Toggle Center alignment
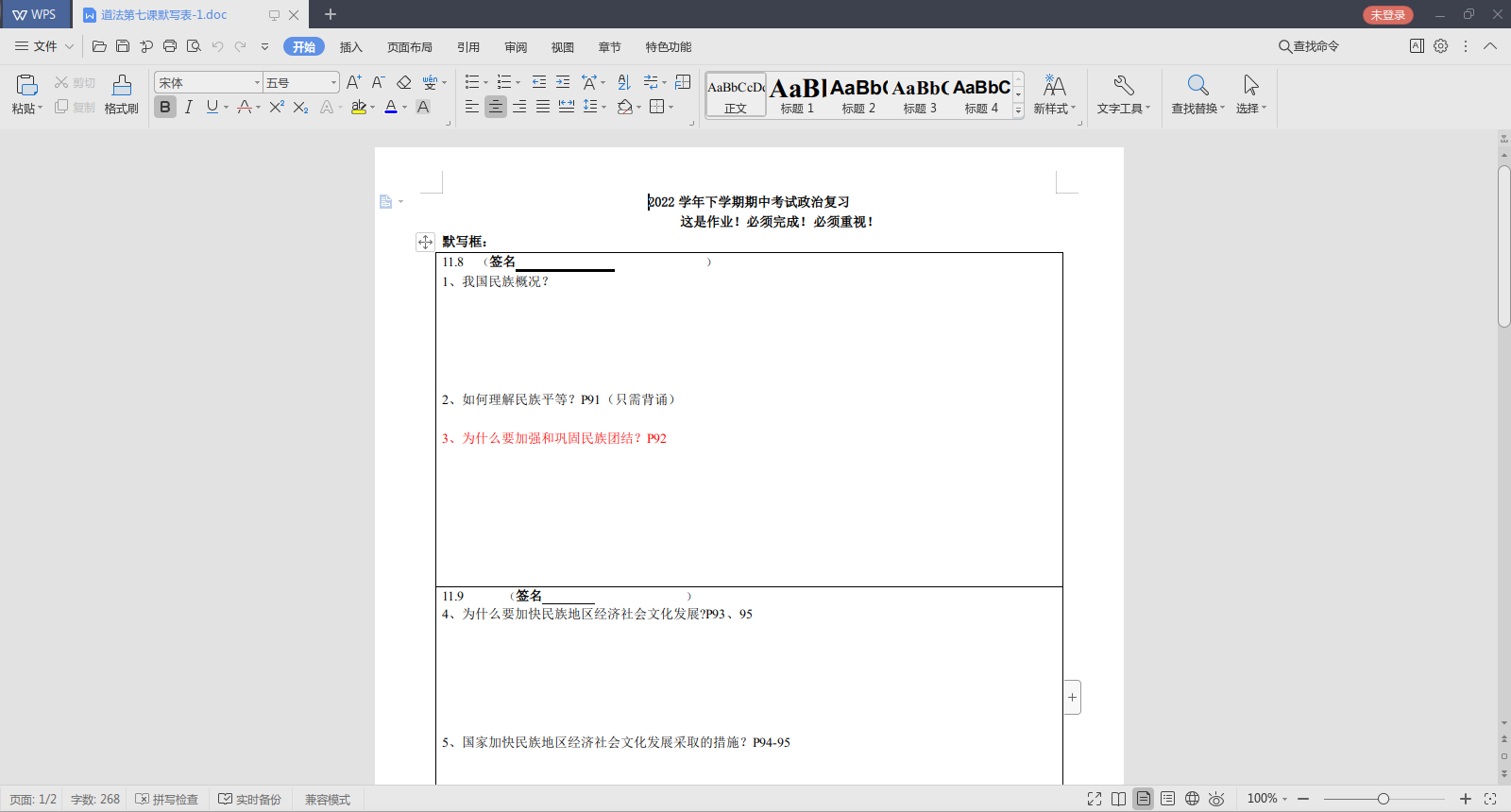Screen dimensions: 1511x812 pyautogui.click(x=496, y=108)
